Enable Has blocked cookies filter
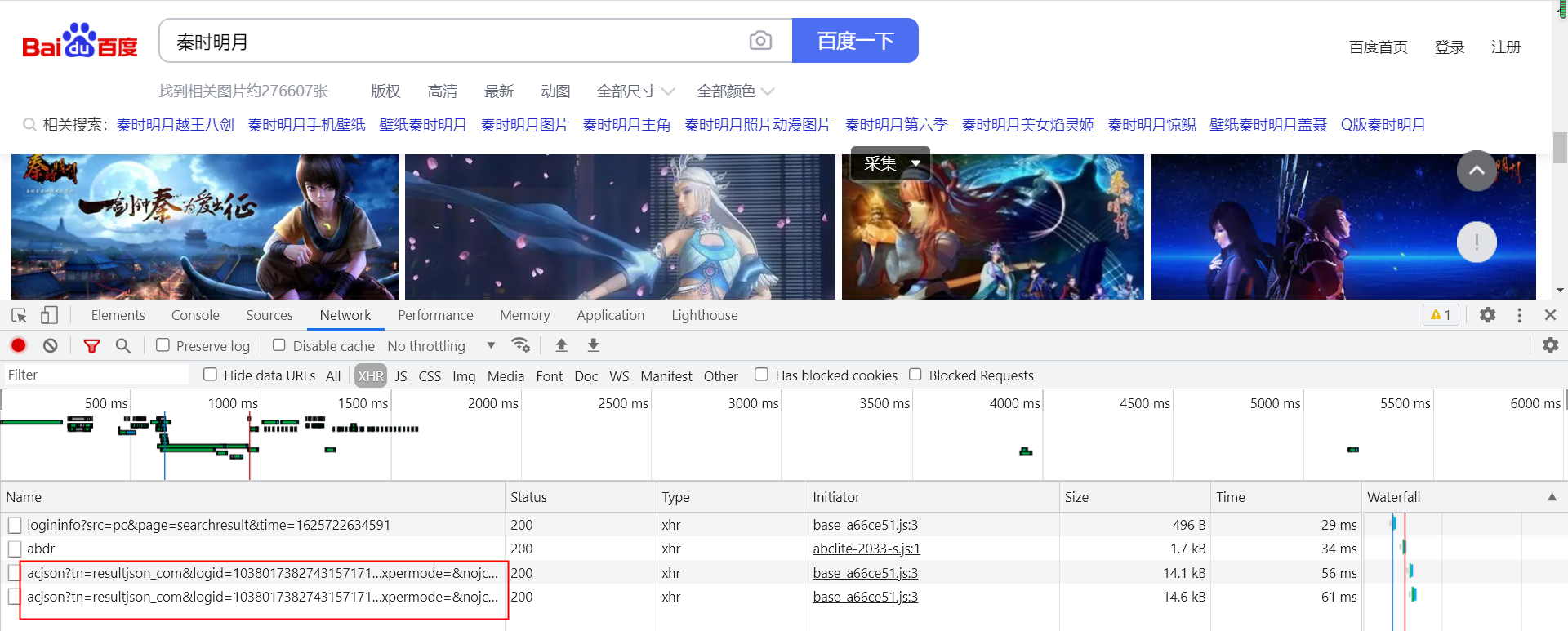 (x=761, y=375)
